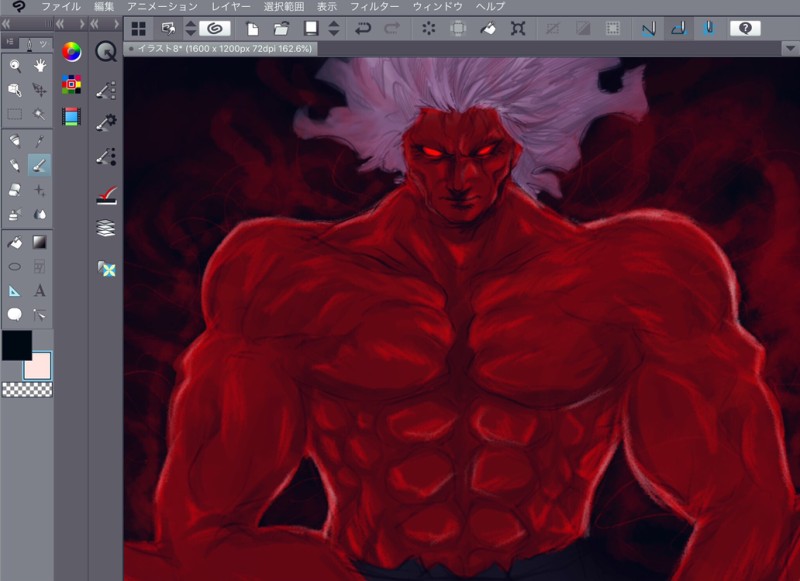Select the Balloon speech bubble tool
The width and height of the screenshot is (800, 581).
15,314
